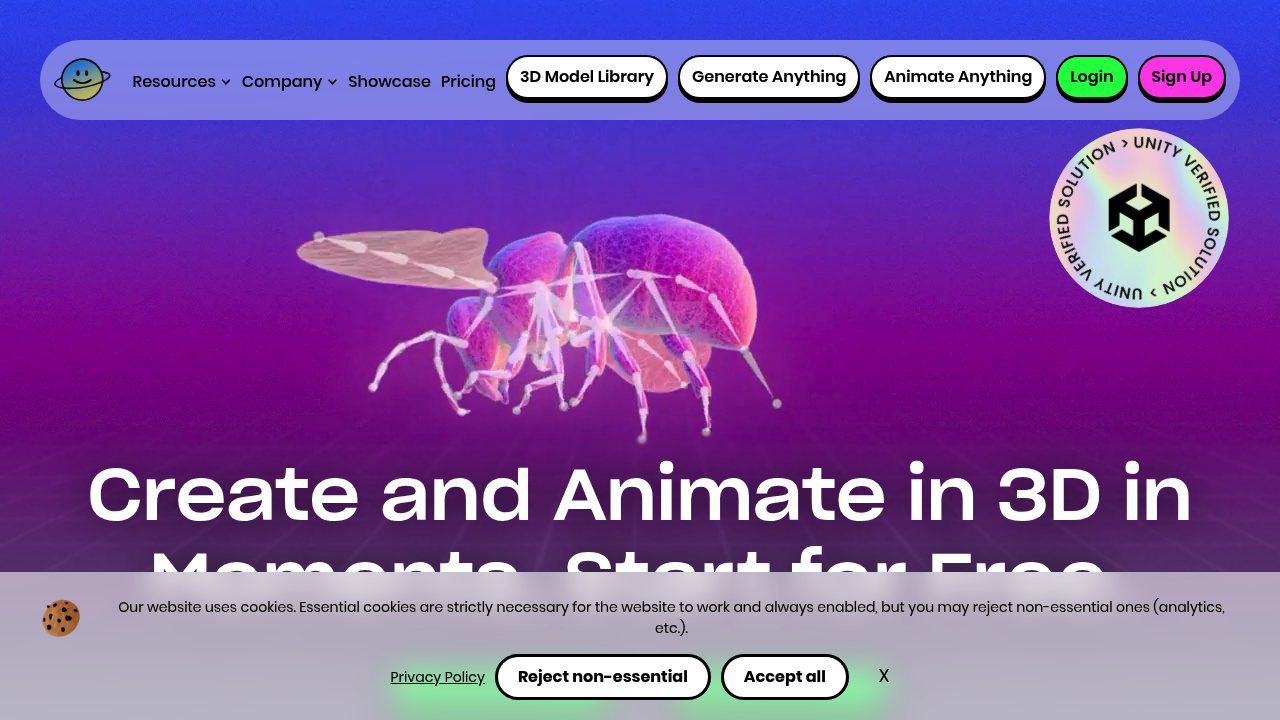Reject non-essential cookies
This screenshot has width=1280, height=720.
[603, 677]
